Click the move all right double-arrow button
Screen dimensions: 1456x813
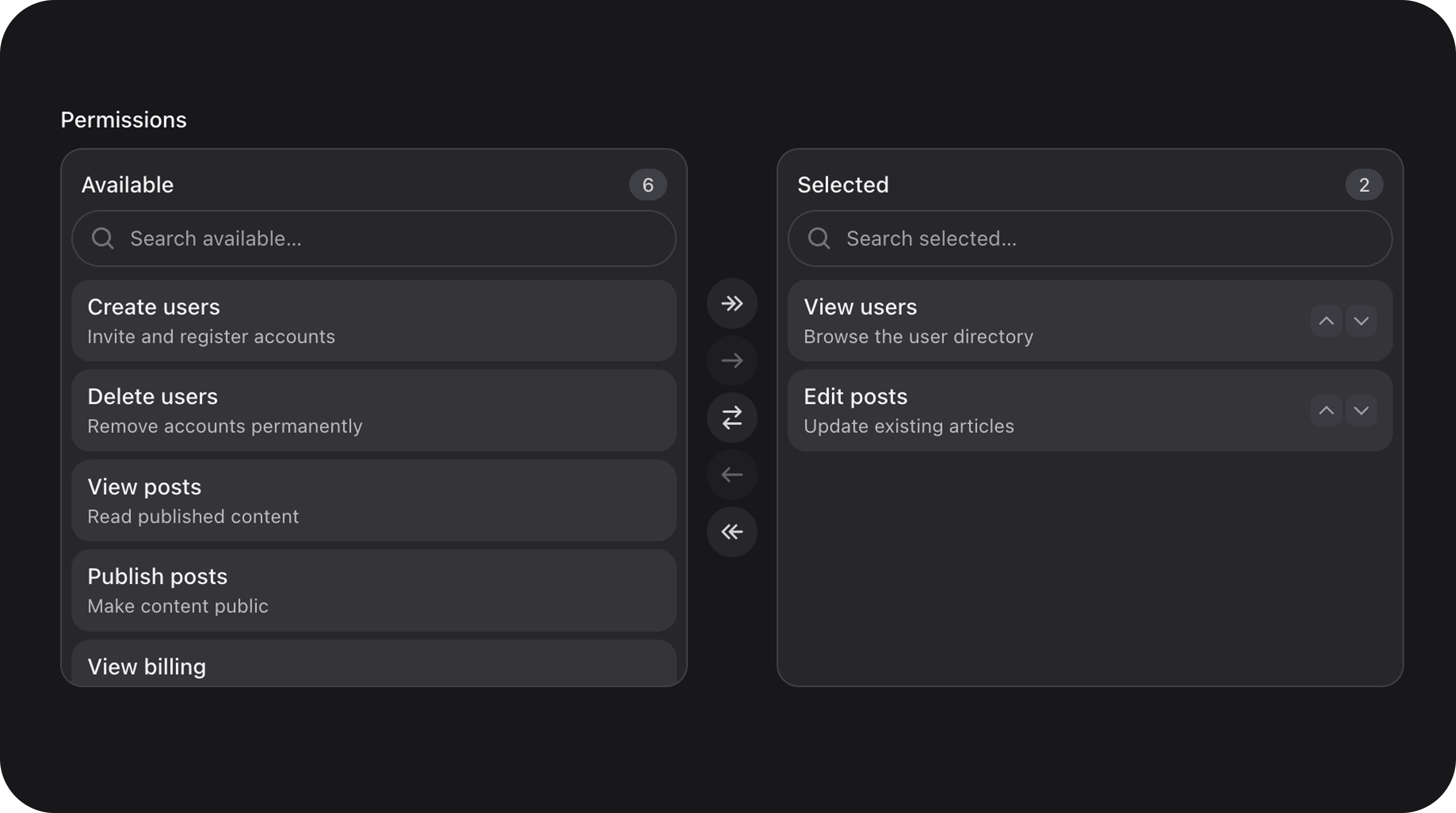coord(732,304)
